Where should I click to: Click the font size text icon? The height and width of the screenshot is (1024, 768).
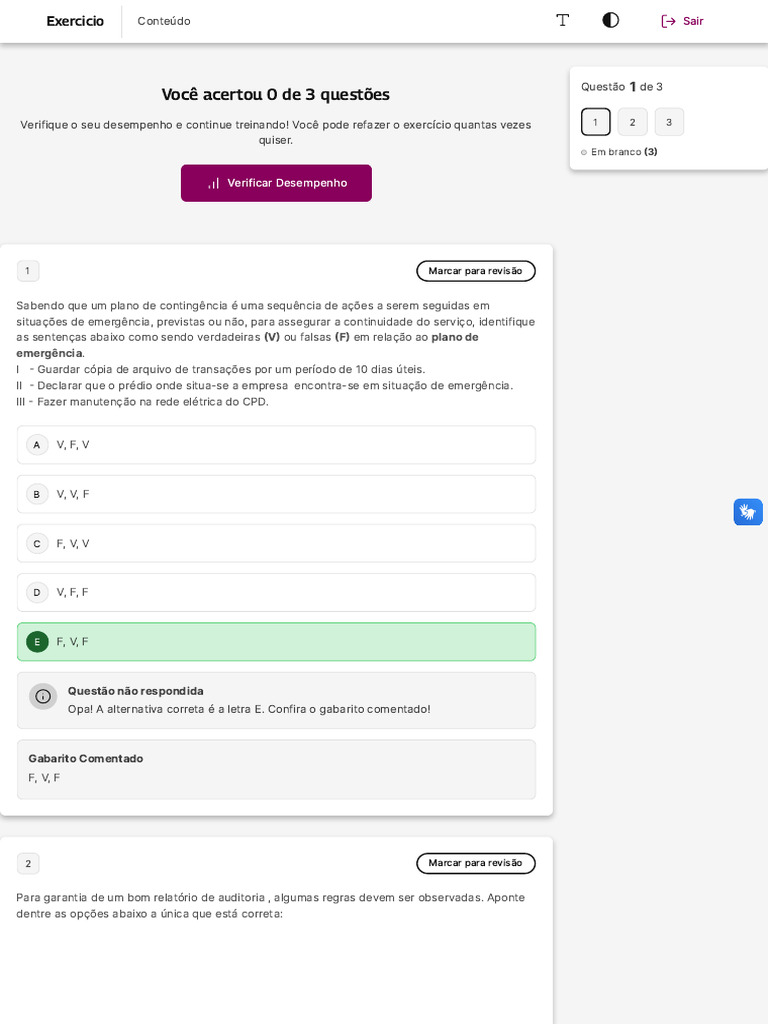coord(562,20)
